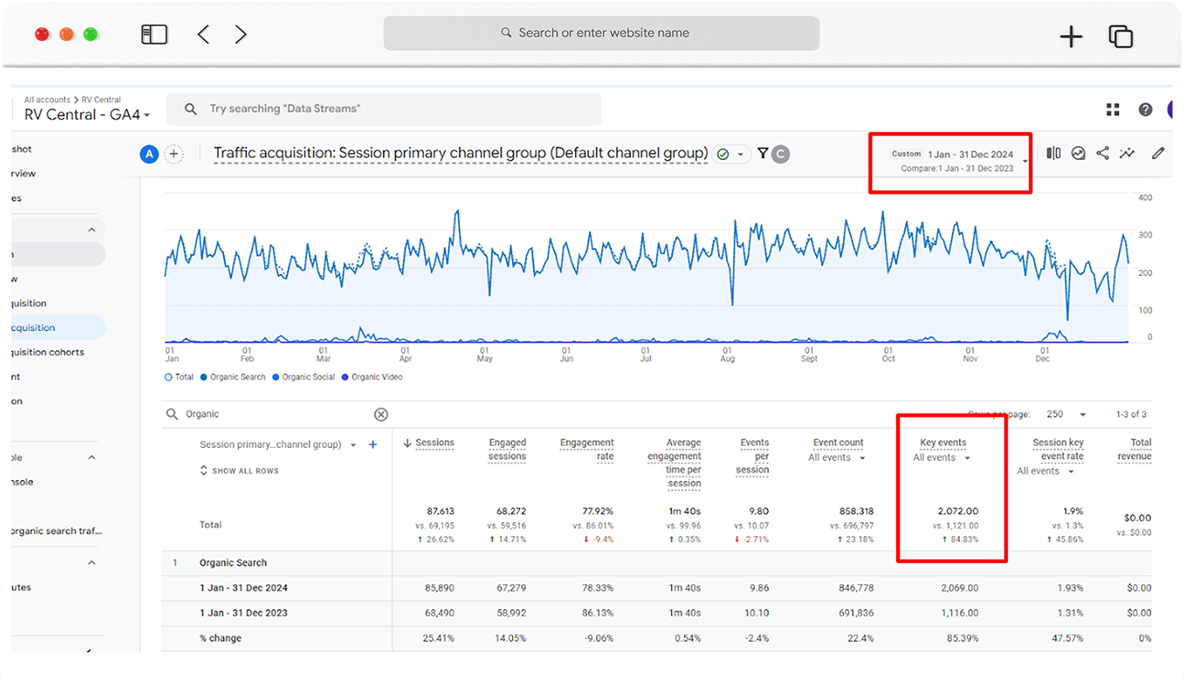Sort by Session key event rate header
Screen dimensions: 1184x695
pyautogui.click(x=1058, y=449)
